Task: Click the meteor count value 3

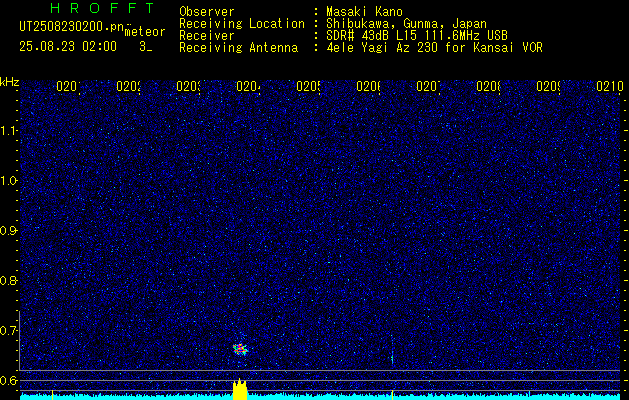Action: [142, 47]
